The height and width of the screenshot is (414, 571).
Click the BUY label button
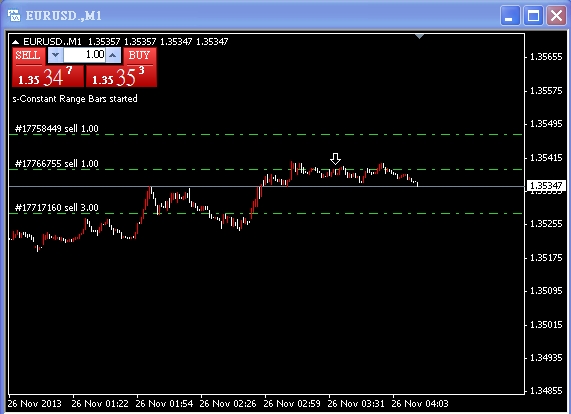click(140, 56)
